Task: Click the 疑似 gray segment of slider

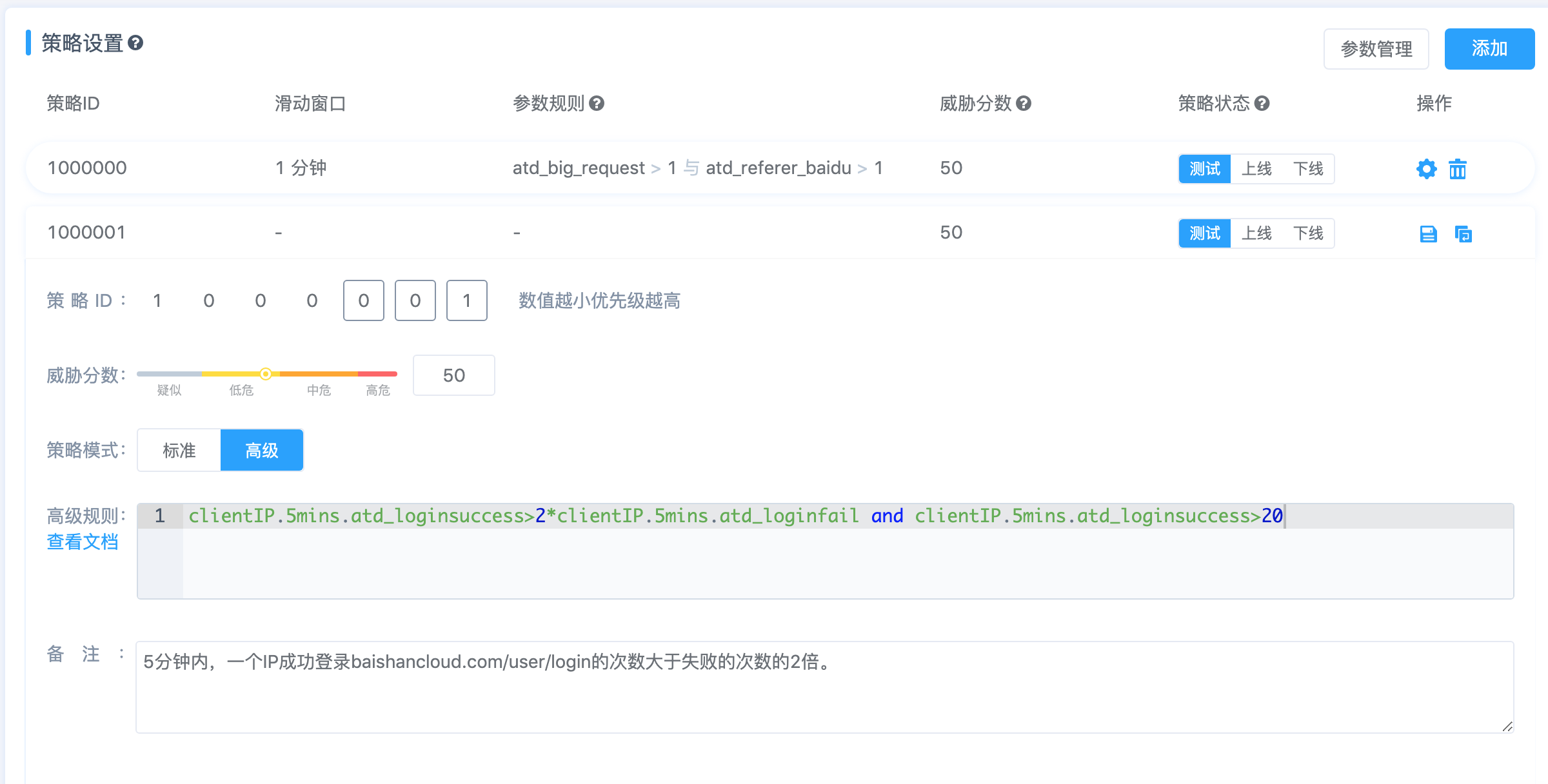Action: pos(169,374)
